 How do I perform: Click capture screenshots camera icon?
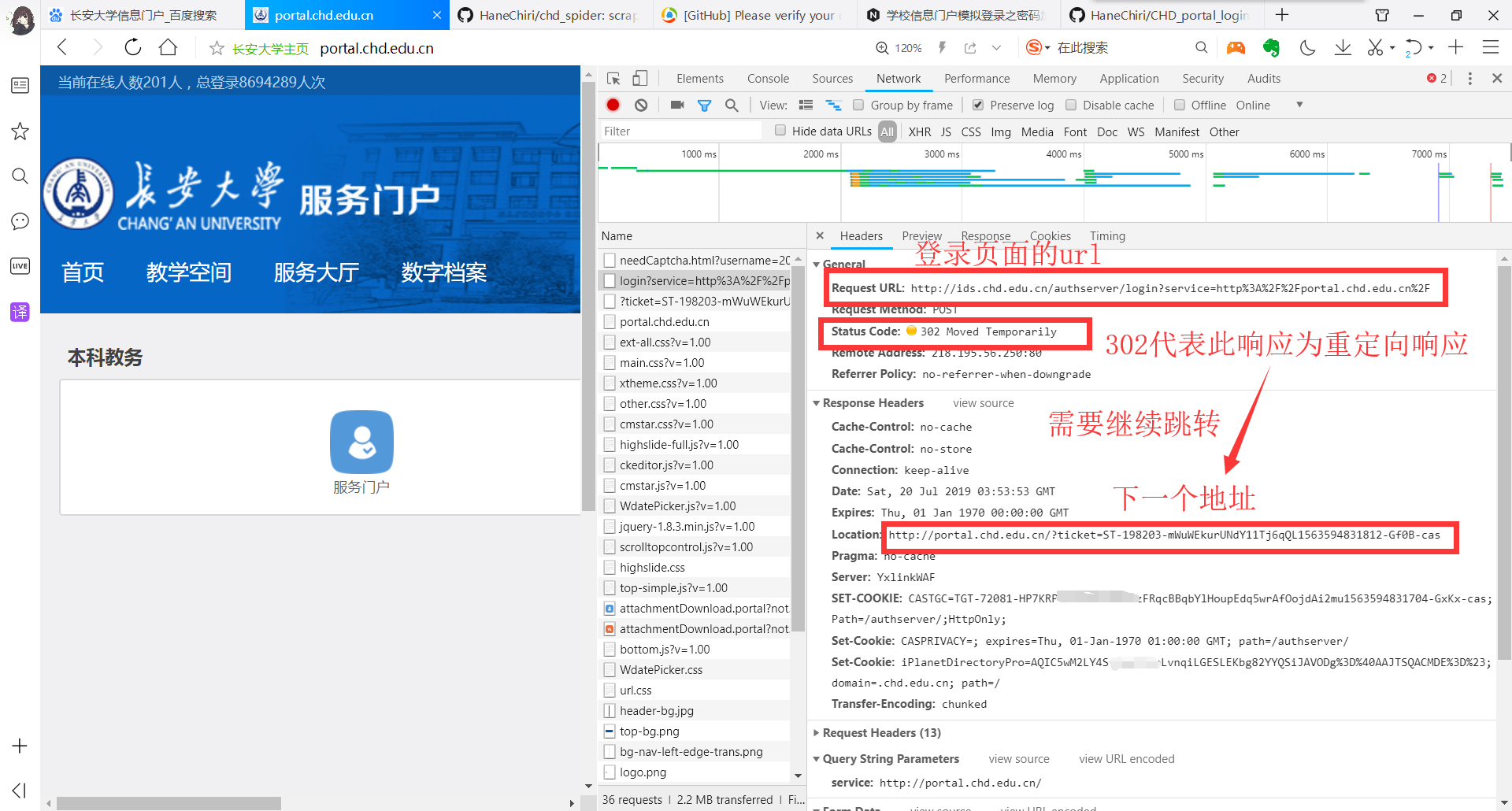677,105
